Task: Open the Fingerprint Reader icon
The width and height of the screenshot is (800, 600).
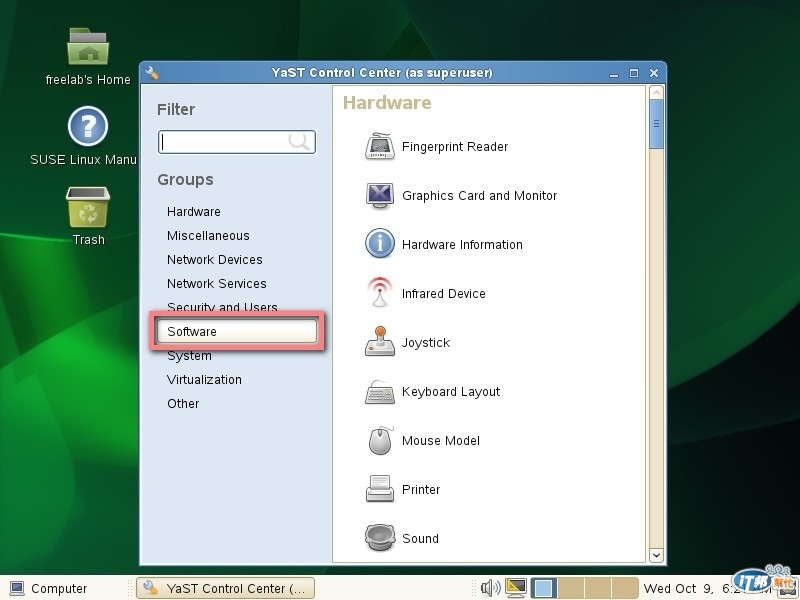Action: pos(380,146)
